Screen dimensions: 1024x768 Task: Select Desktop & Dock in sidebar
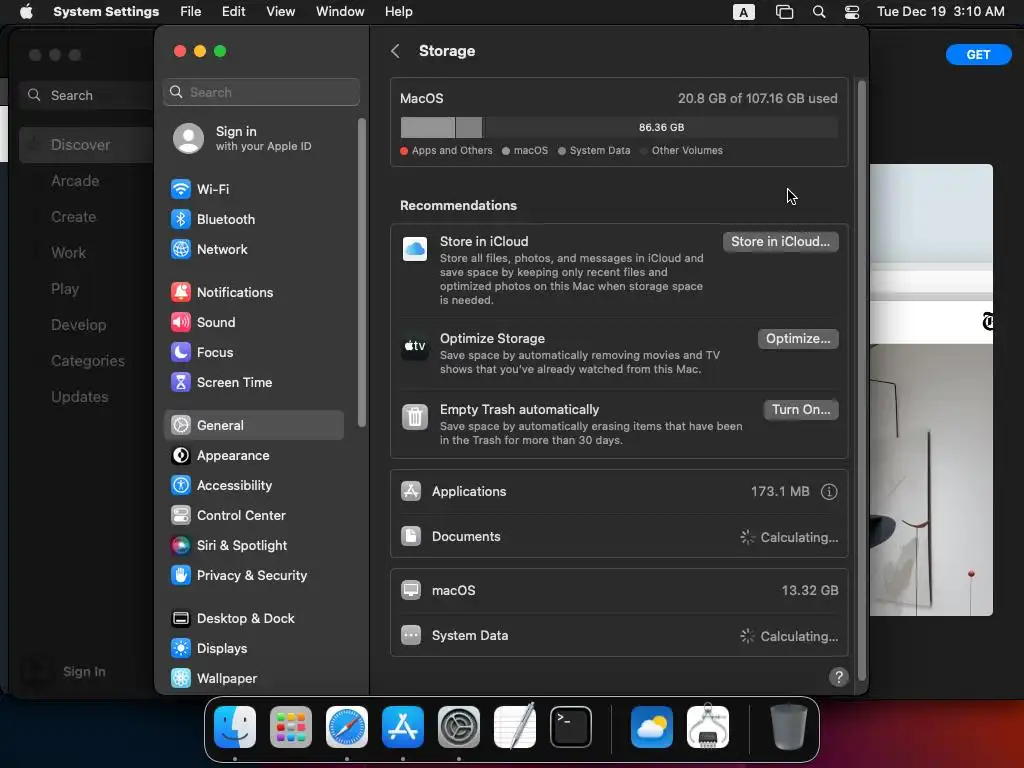tap(253, 619)
